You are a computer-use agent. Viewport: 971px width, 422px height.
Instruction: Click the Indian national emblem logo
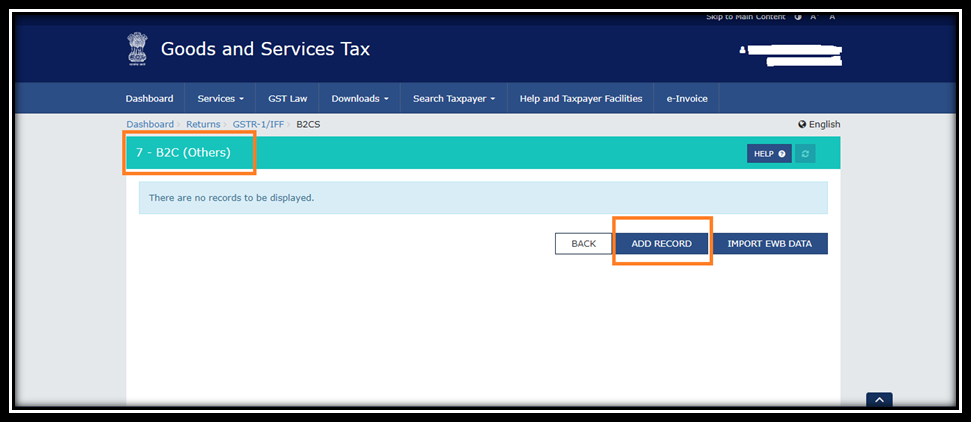point(137,50)
